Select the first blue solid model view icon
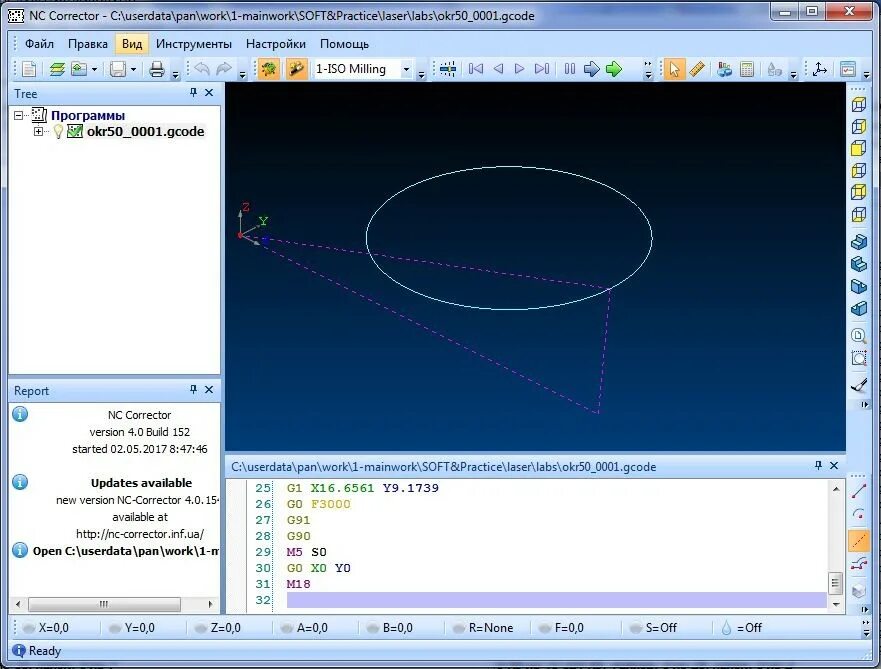The height and width of the screenshot is (669, 881). point(859,243)
